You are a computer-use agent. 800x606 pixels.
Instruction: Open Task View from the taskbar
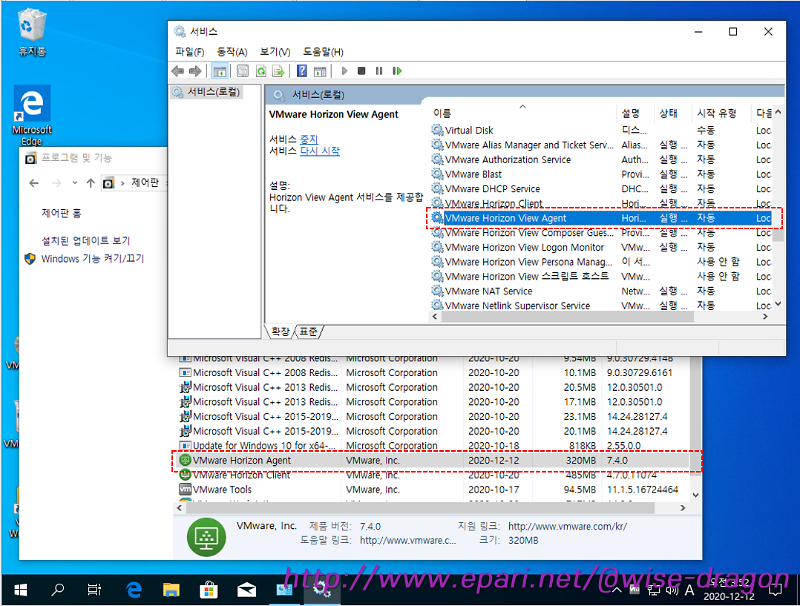pos(94,590)
